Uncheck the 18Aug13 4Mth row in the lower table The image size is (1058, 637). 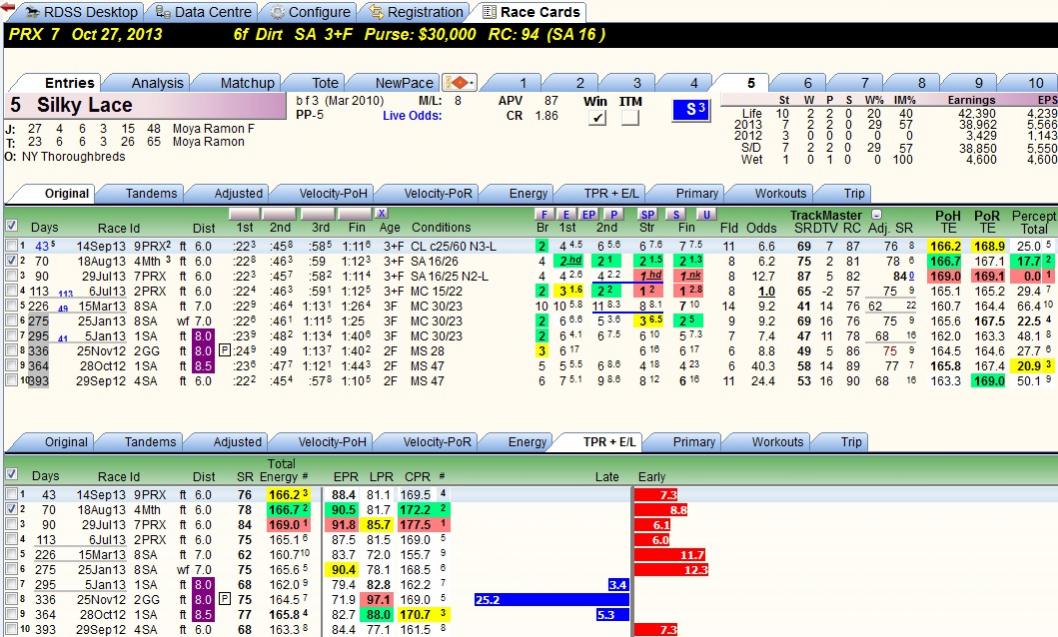[x=11, y=509]
